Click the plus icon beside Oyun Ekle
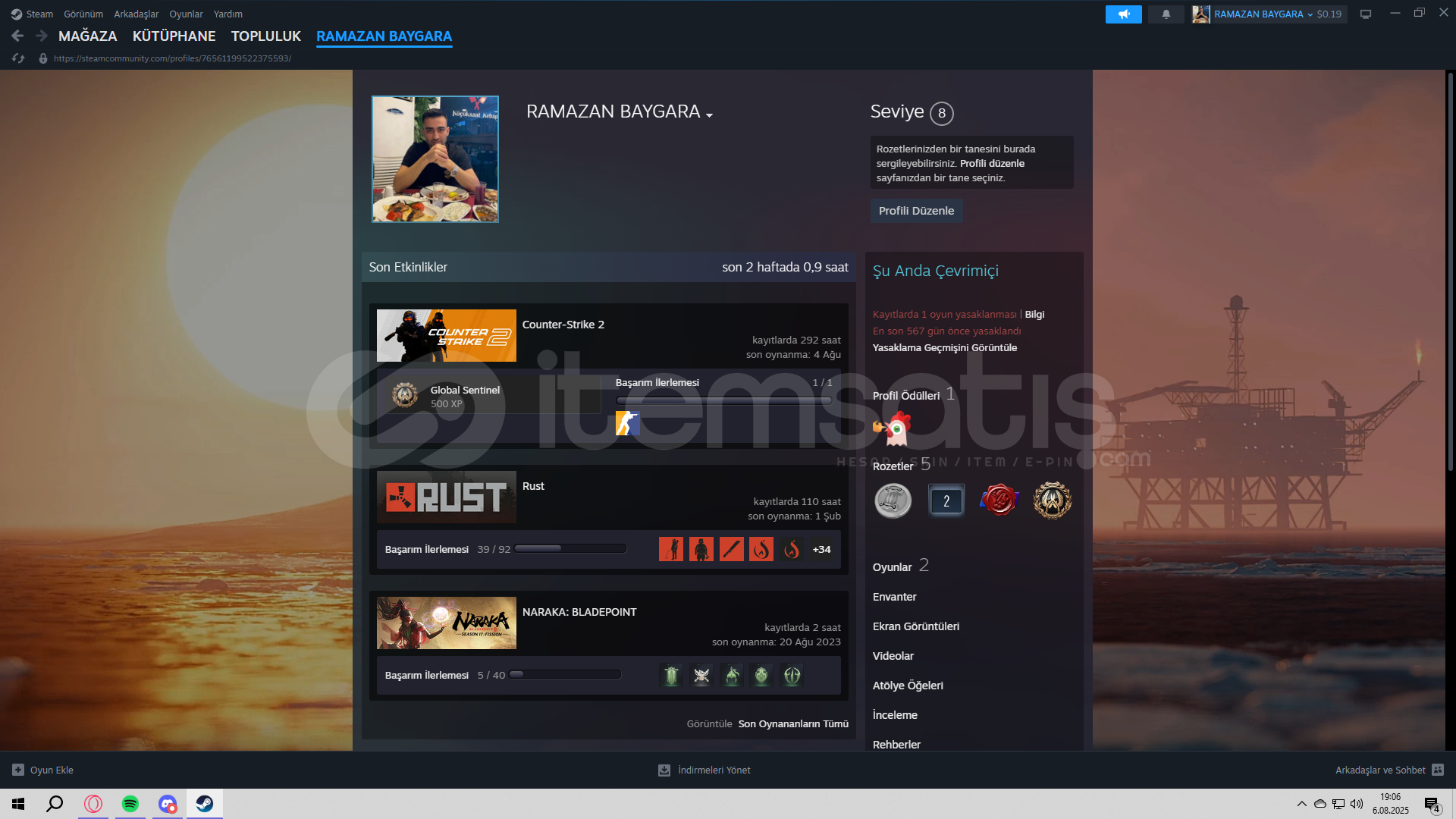This screenshot has width=1456, height=819. tap(18, 770)
